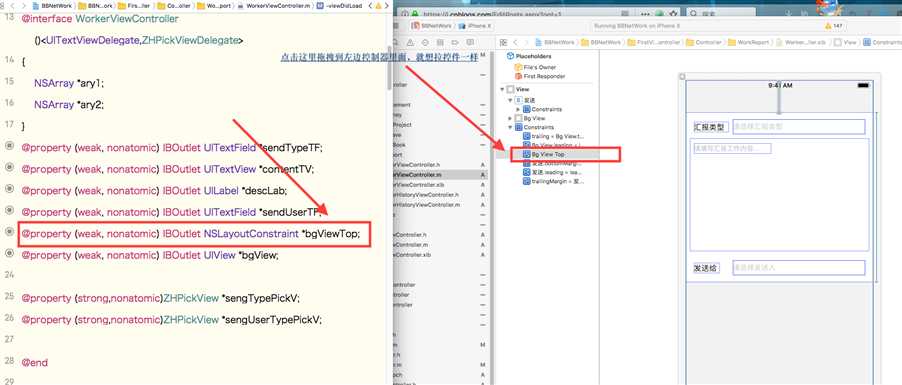This screenshot has height=385, width=902.
Task: Open the -viewDidLoad method crumb
Action: coord(339,6)
